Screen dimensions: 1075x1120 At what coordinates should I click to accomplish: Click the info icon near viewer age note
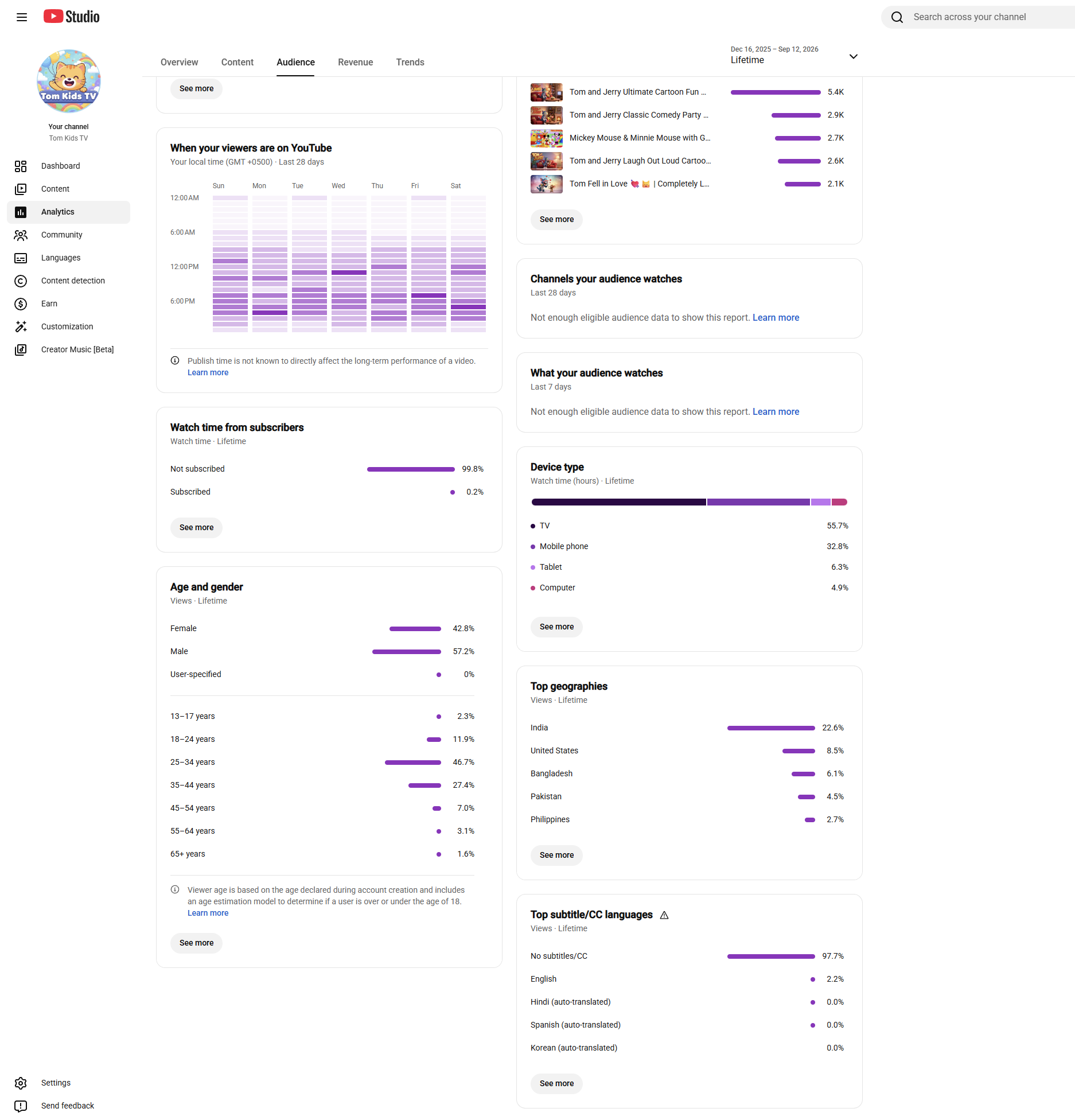tap(175, 890)
